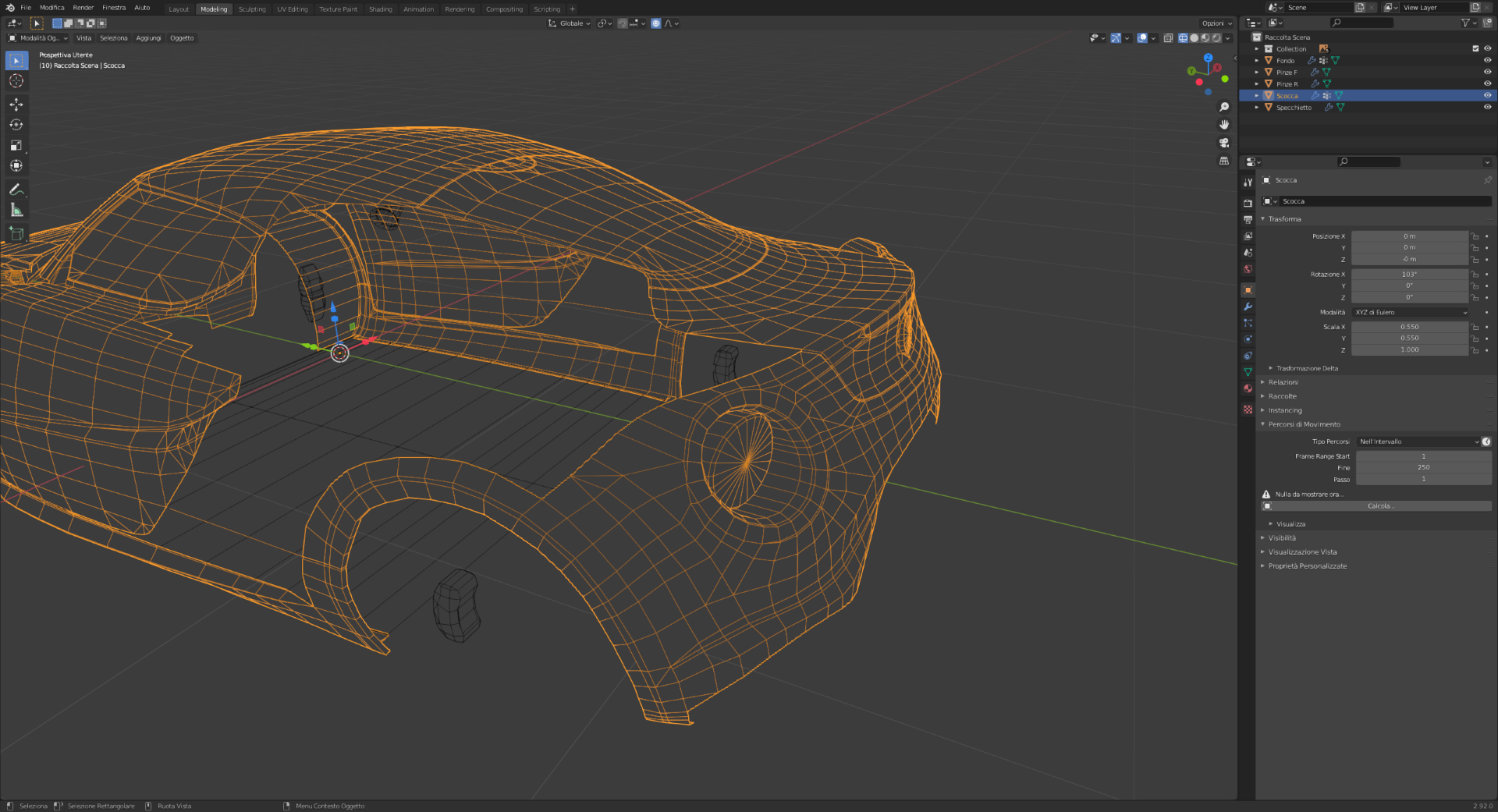Open the Opzioni button in viewport header
The image size is (1498, 812).
(x=1216, y=23)
